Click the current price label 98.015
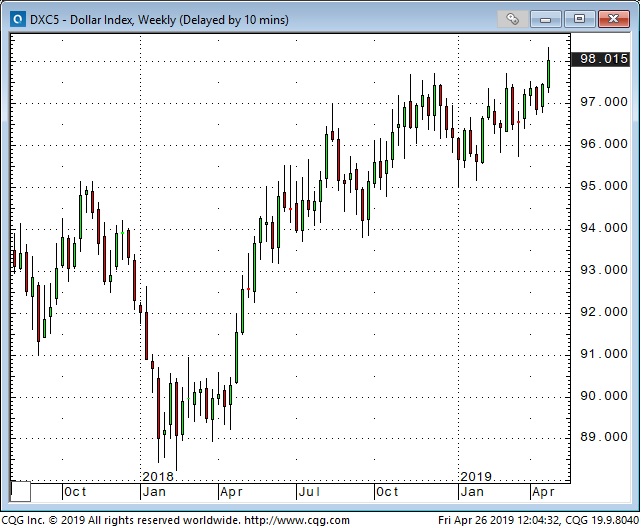 [601, 59]
